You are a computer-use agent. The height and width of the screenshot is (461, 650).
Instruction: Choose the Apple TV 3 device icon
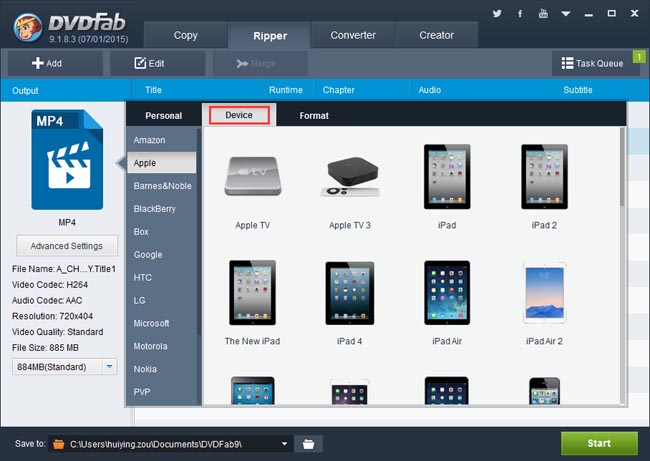tap(350, 177)
